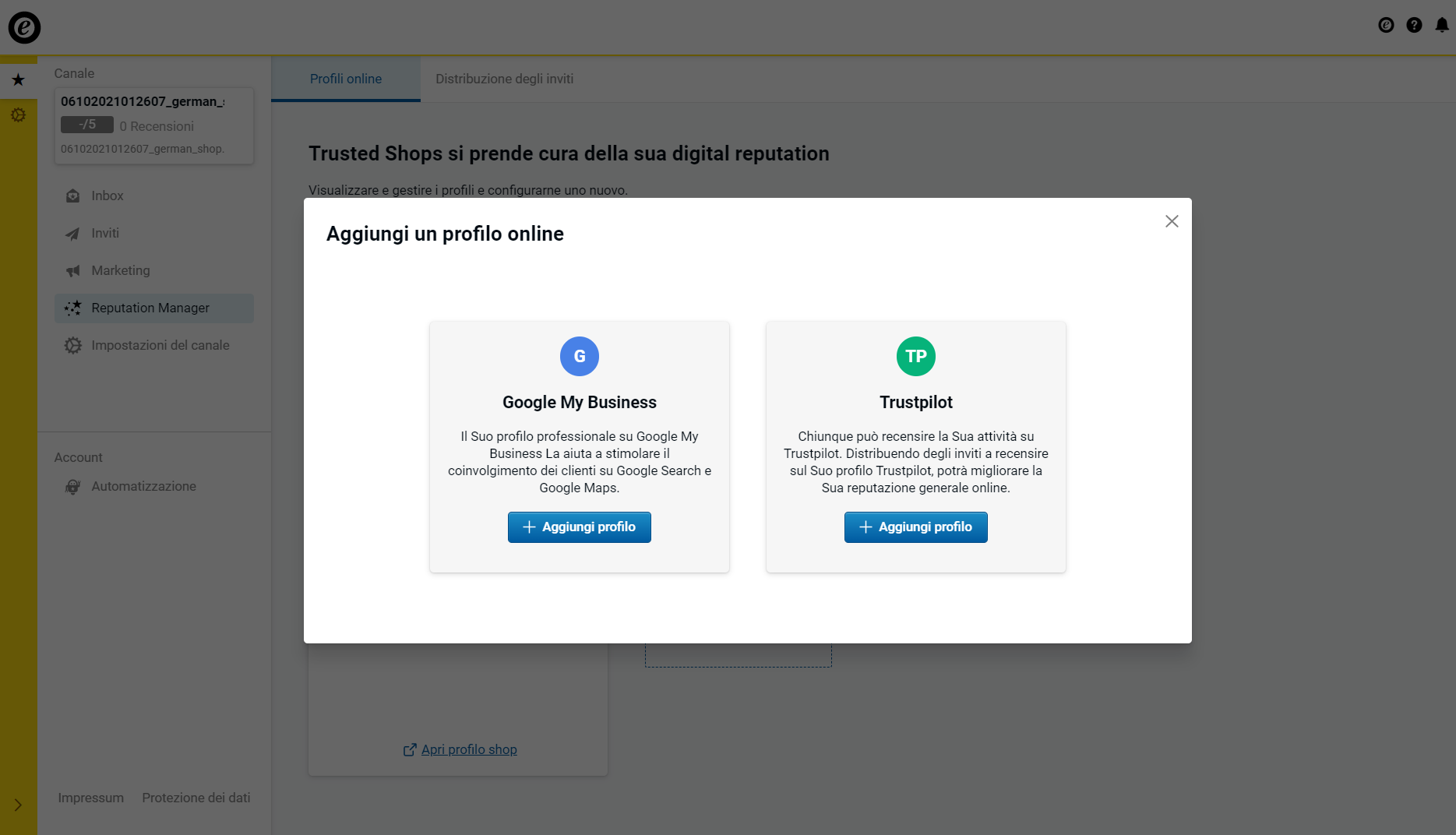
Task: Click the Trustpilot heading
Action: click(915, 402)
